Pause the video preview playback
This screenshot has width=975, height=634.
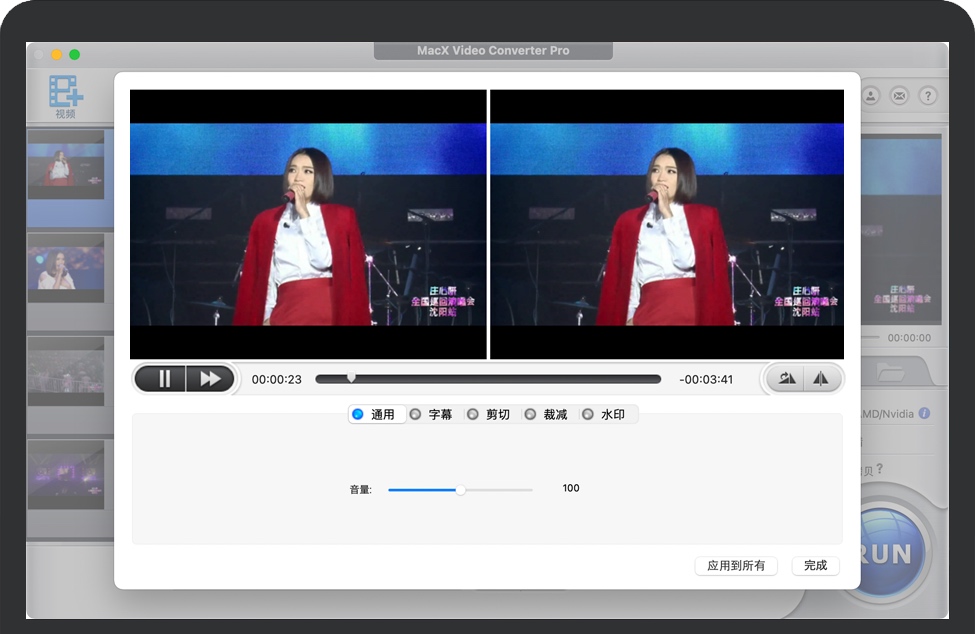[164, 379]
